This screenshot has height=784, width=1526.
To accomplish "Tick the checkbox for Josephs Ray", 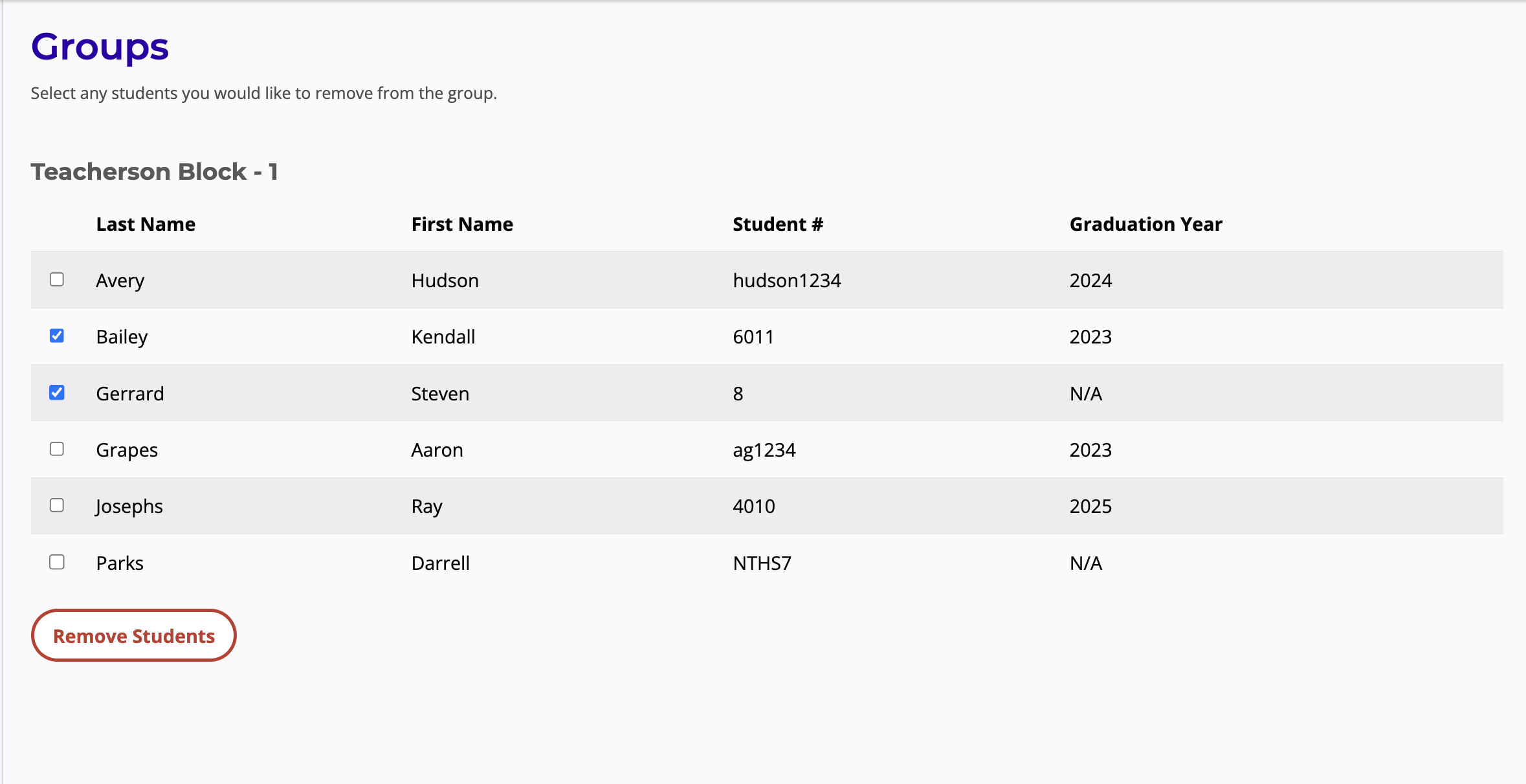I will [x=57, y=505].
